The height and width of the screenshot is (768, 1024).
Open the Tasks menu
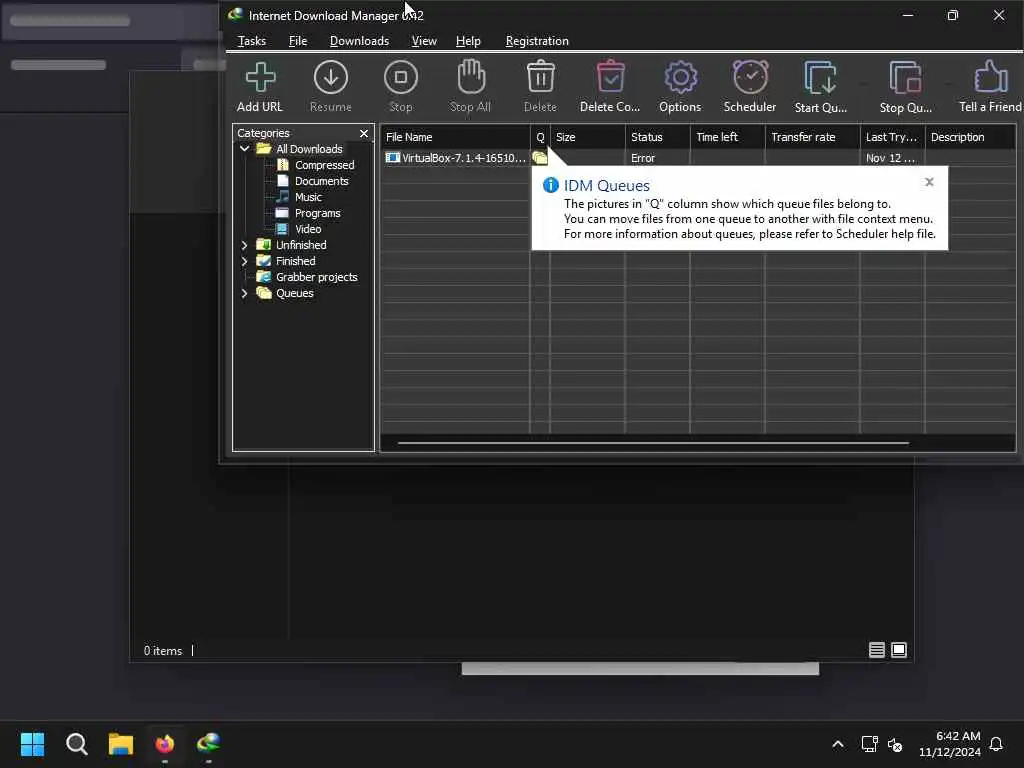click(x=251, y=40)
